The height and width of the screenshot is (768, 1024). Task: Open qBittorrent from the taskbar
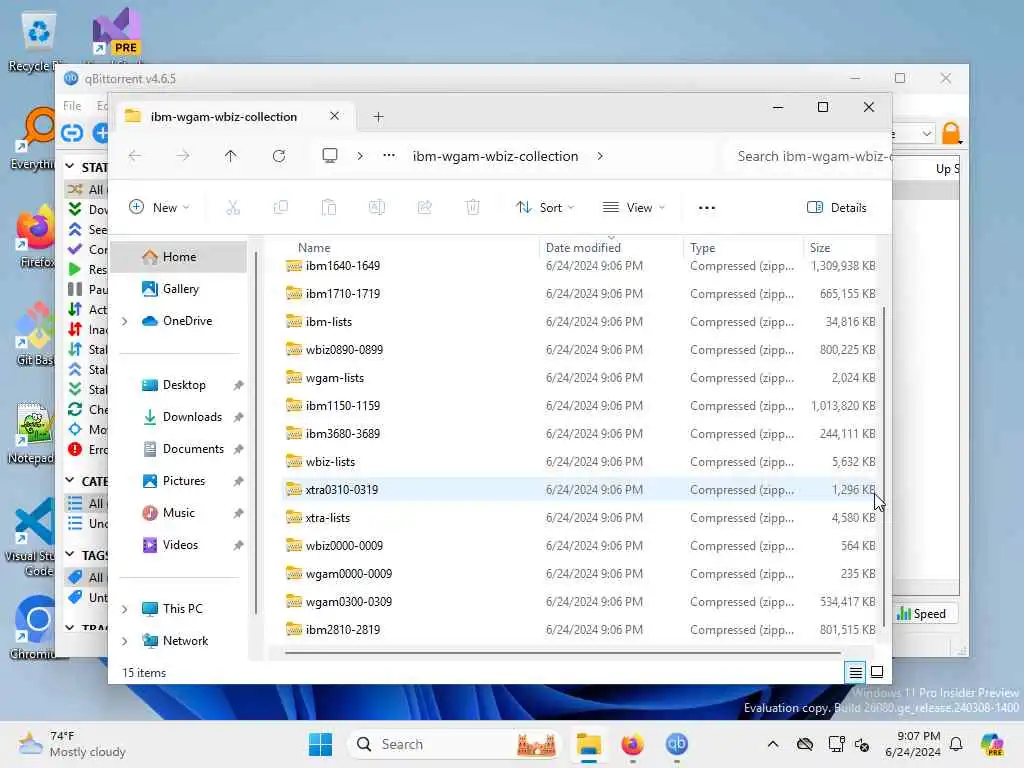click(x=677, y=744)
